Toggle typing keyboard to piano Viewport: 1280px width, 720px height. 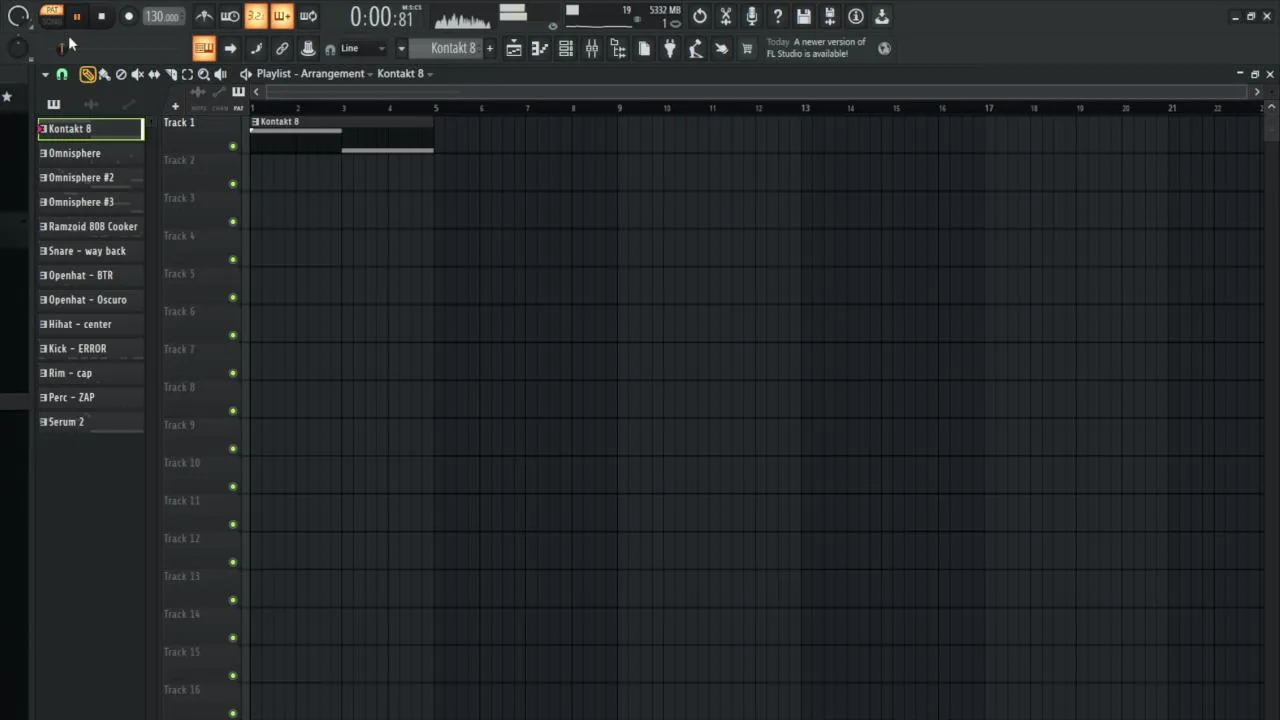click(x=203, y=48)
